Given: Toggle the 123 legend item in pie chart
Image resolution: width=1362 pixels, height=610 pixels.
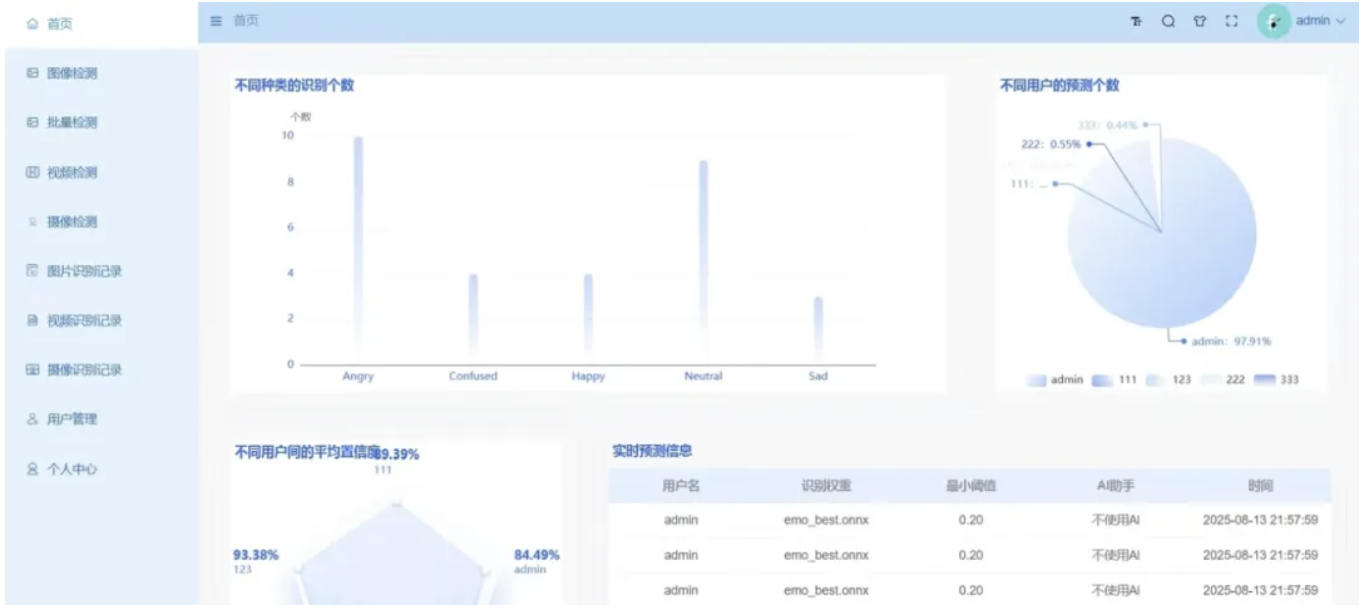Looking at the screenshot, I should click(x=1167, y=380).
